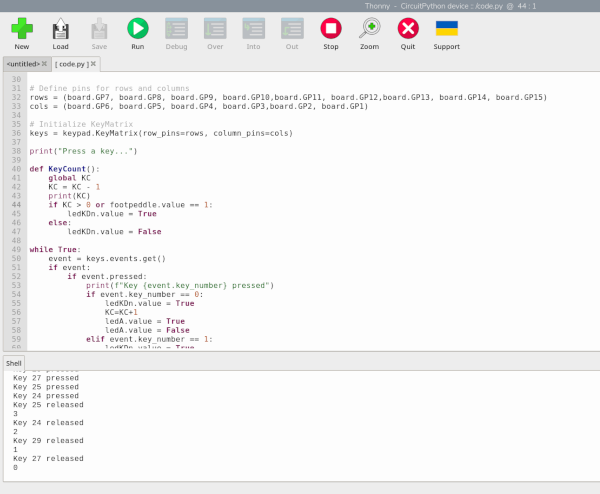Click the 'while True:' line in the editor

(x=54, y=249)
